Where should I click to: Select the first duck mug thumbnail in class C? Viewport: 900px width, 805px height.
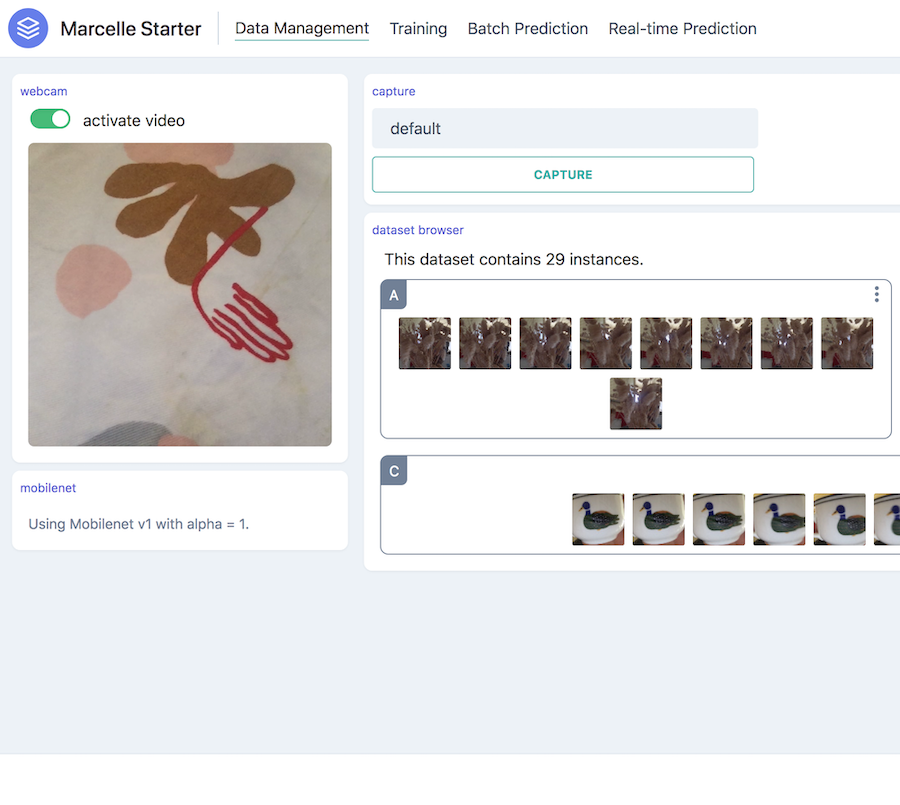(598, 519)
